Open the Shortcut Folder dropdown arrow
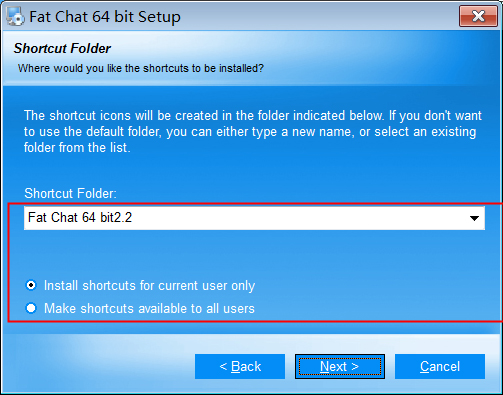The image size is (503, 395). [x=474, y=218]
